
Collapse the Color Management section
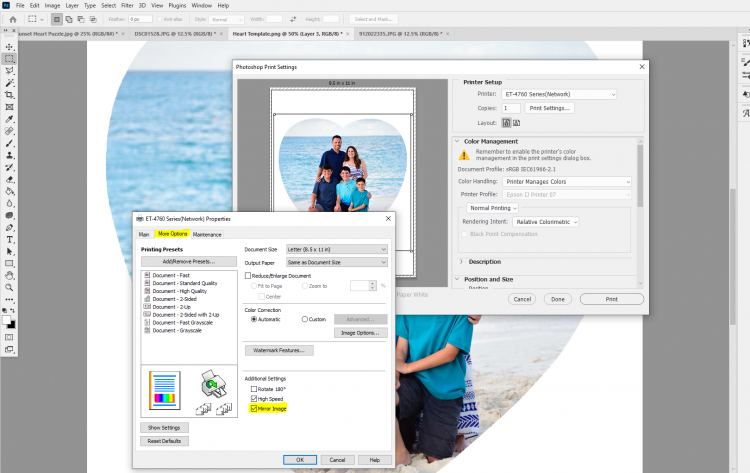click(x=457, y=141)
